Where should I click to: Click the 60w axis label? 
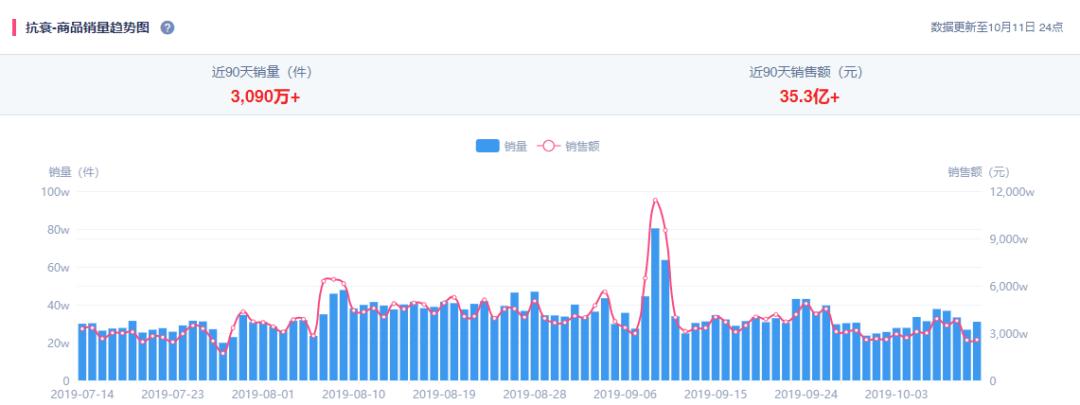click(59, 268)
